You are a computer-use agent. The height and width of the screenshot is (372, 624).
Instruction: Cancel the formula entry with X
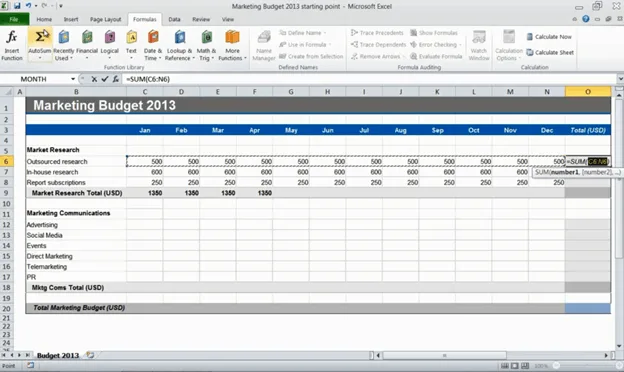point(94,79)
